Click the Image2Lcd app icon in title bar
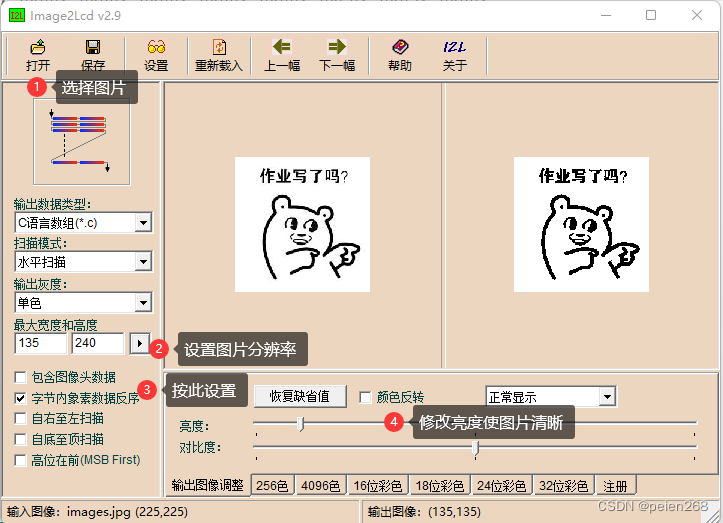 17,16
